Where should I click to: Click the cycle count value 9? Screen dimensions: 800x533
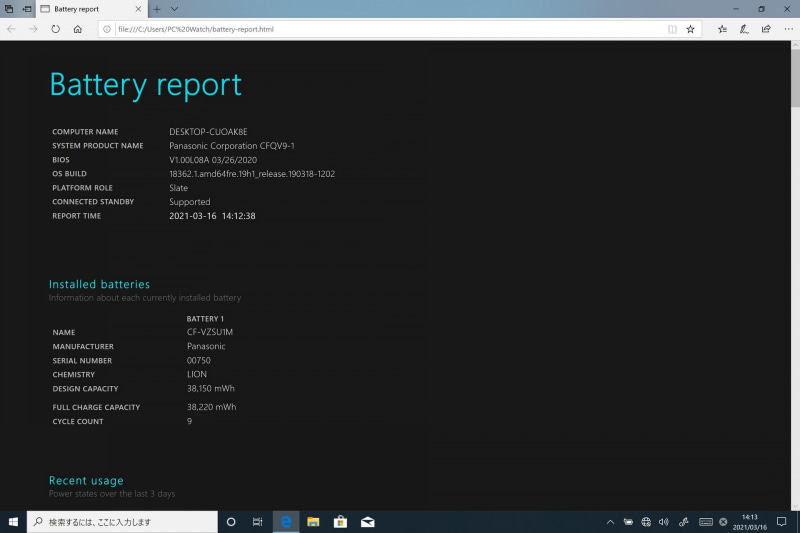point(189,421)
